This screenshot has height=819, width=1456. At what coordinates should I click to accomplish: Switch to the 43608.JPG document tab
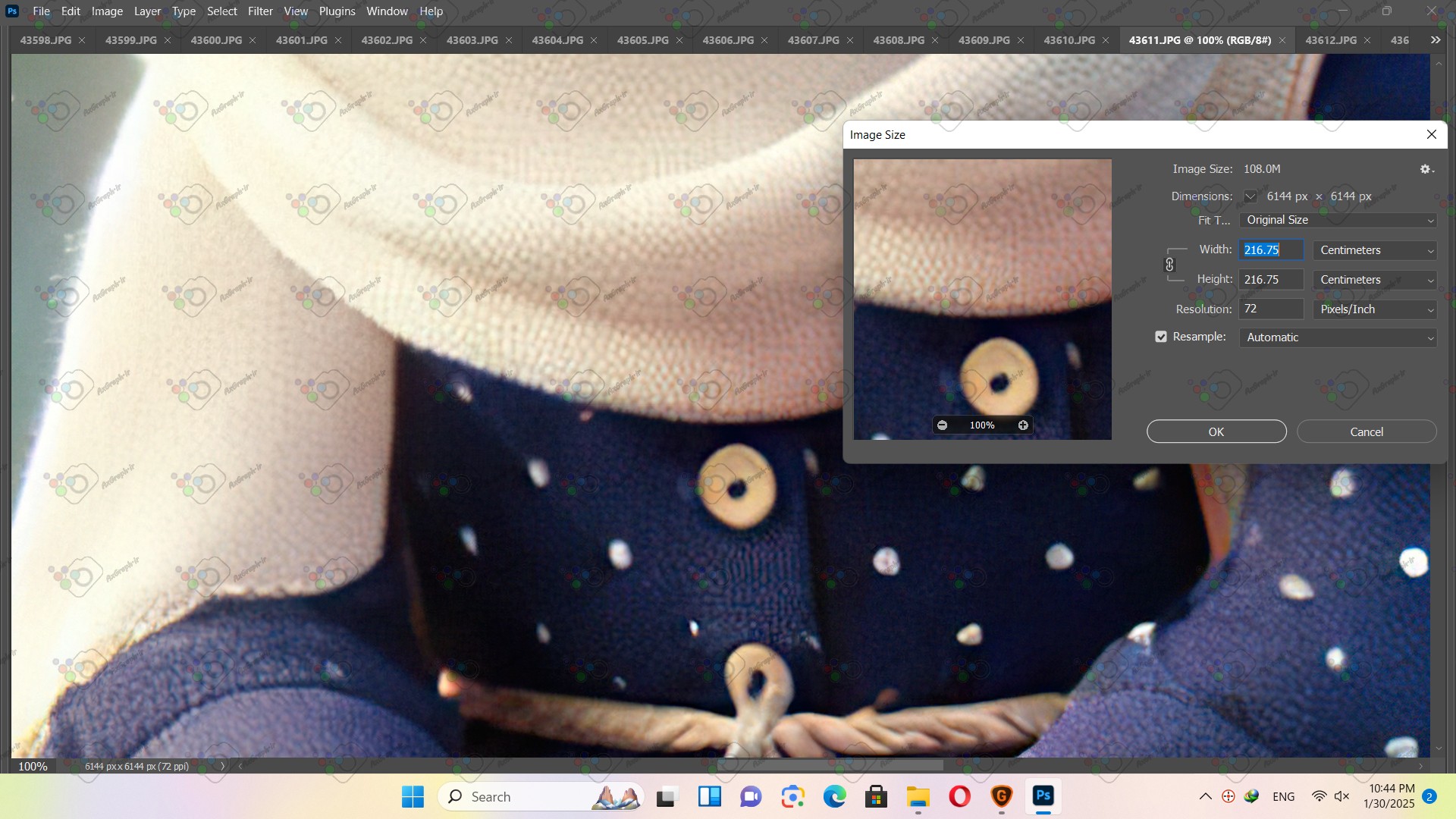tap(899, 40)
